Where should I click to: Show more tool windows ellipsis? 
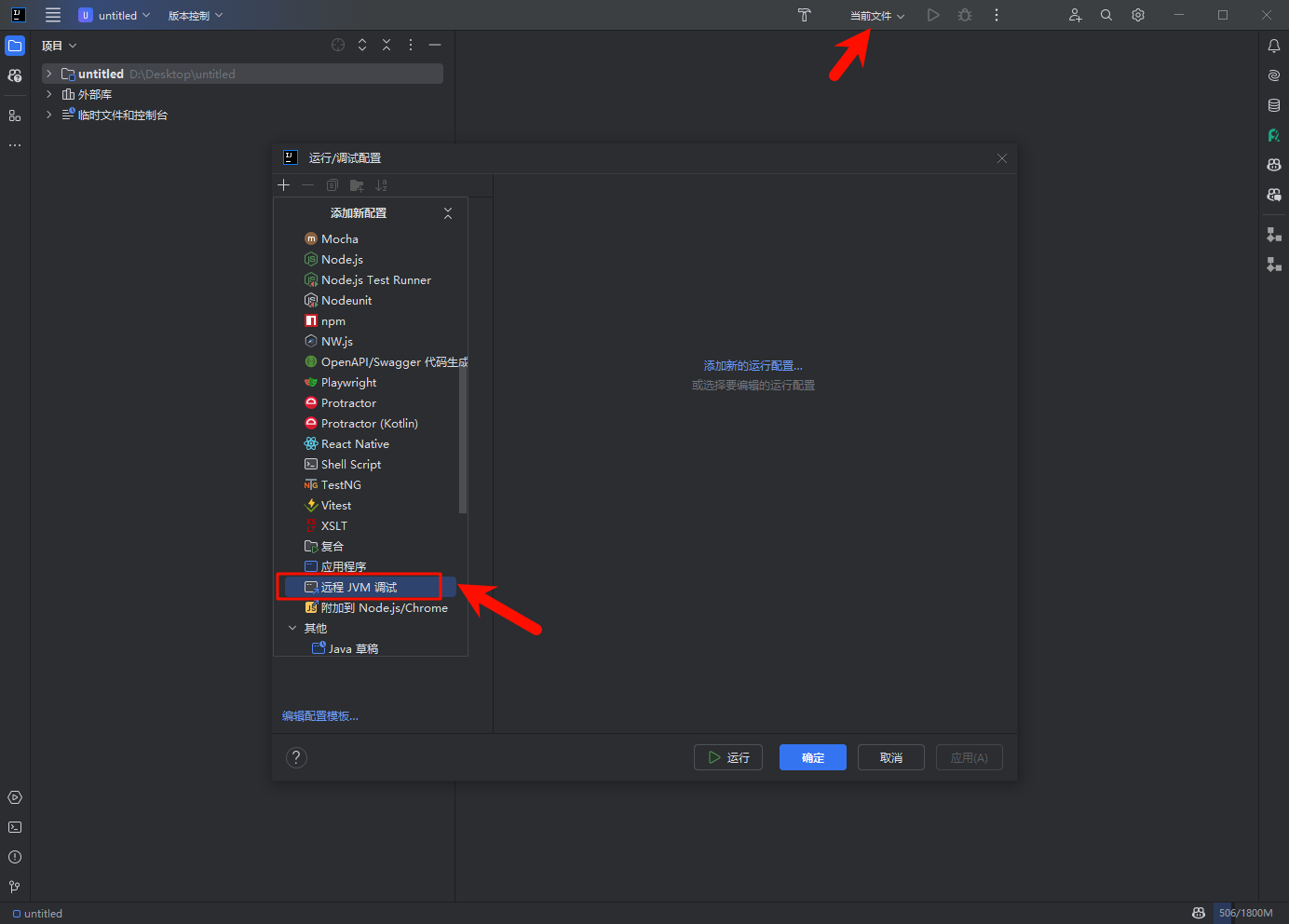15,145
